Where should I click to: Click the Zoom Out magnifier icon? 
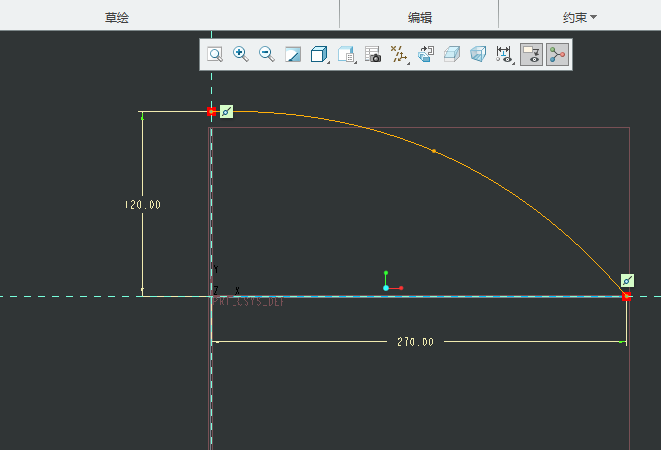tap(267, 54)
